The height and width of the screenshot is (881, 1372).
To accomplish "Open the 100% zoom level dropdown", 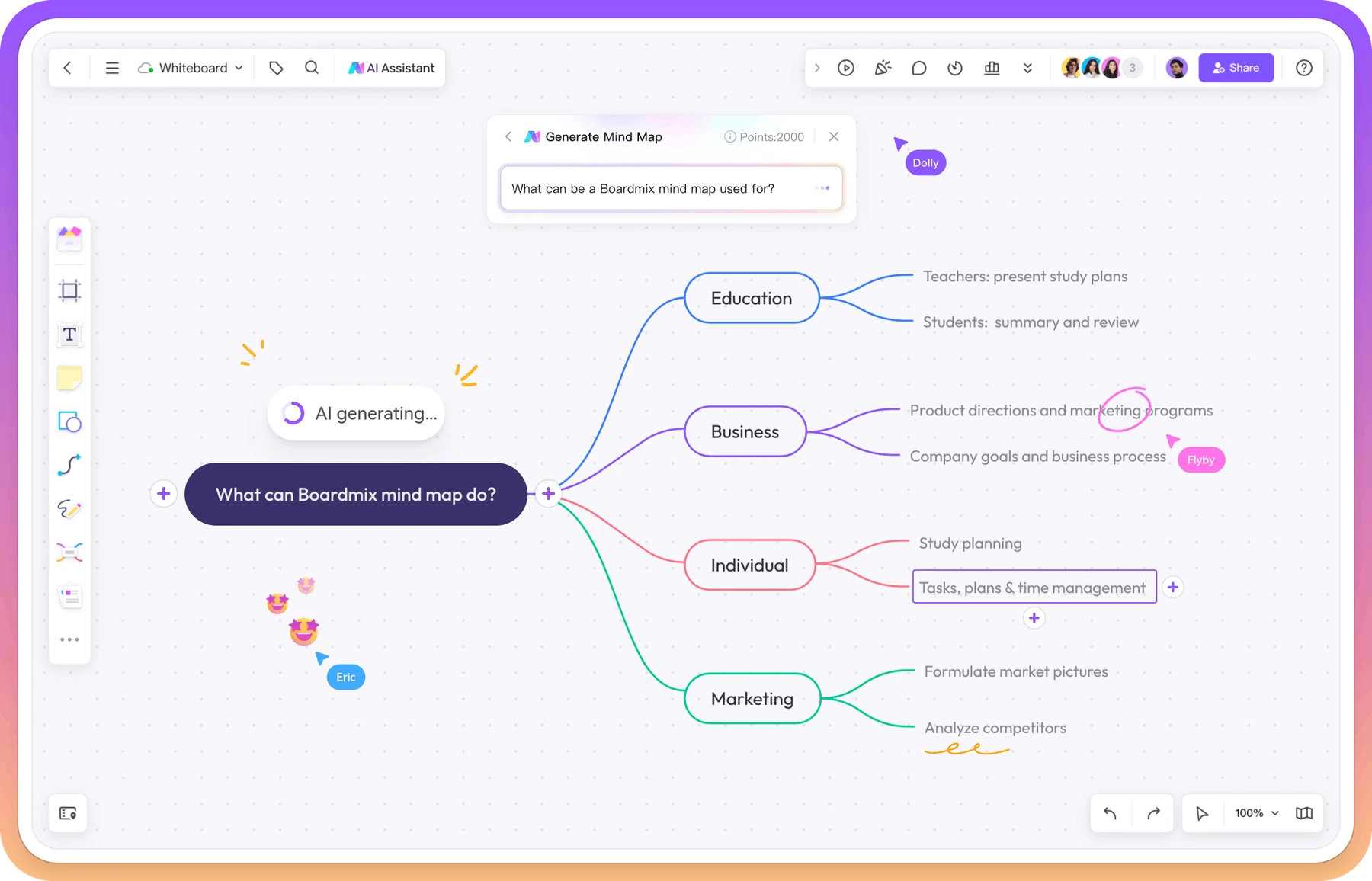I will tap(1256, 813).
